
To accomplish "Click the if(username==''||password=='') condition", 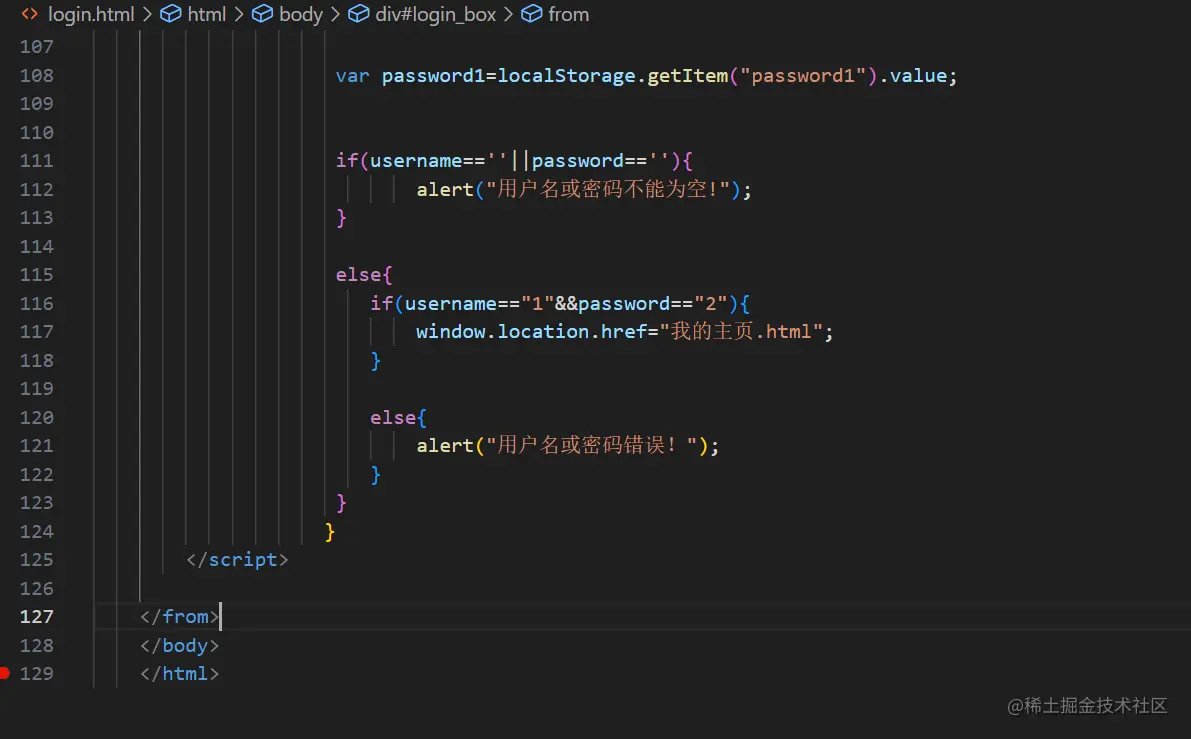I will tap(514, 161).
